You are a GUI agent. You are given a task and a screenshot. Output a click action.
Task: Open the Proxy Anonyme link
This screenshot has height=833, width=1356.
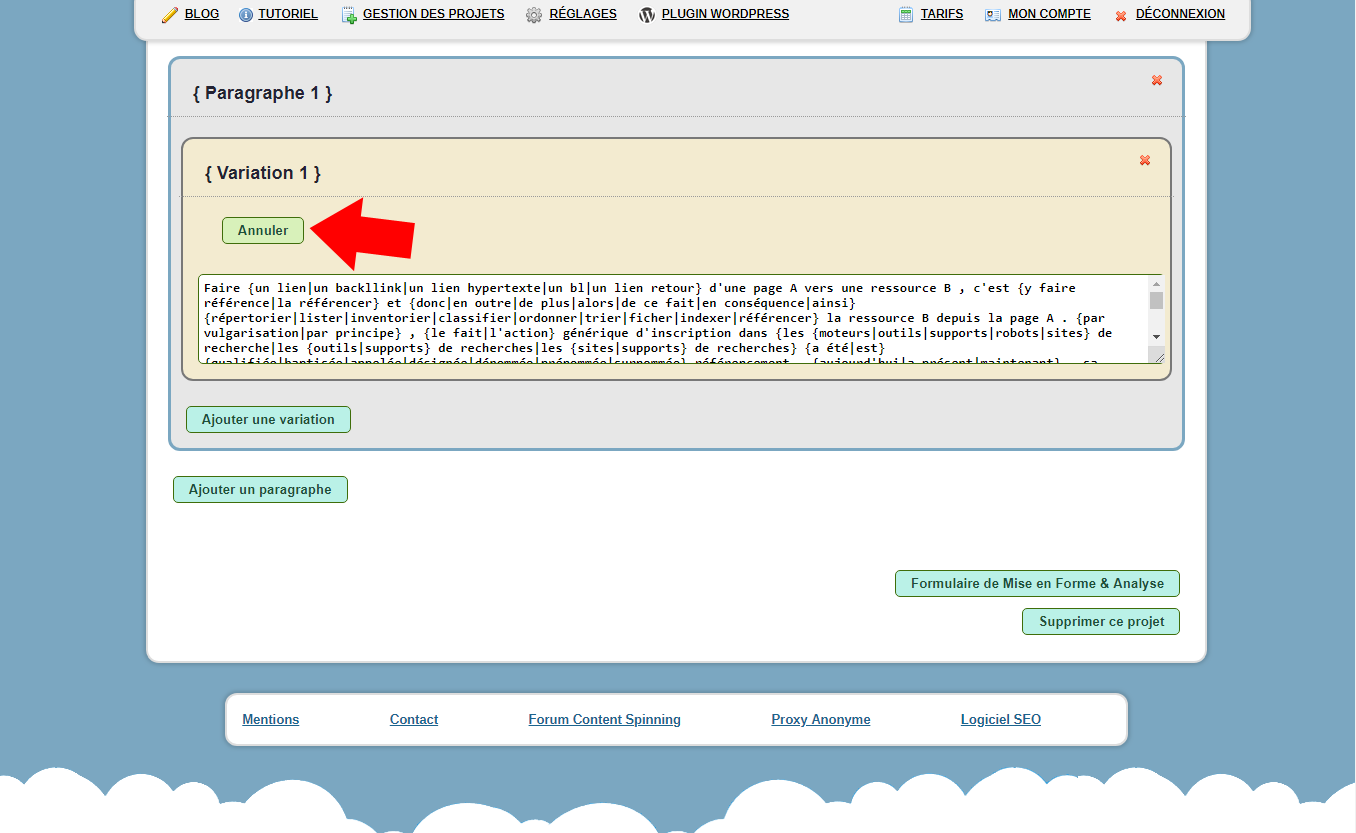point(821,719)
